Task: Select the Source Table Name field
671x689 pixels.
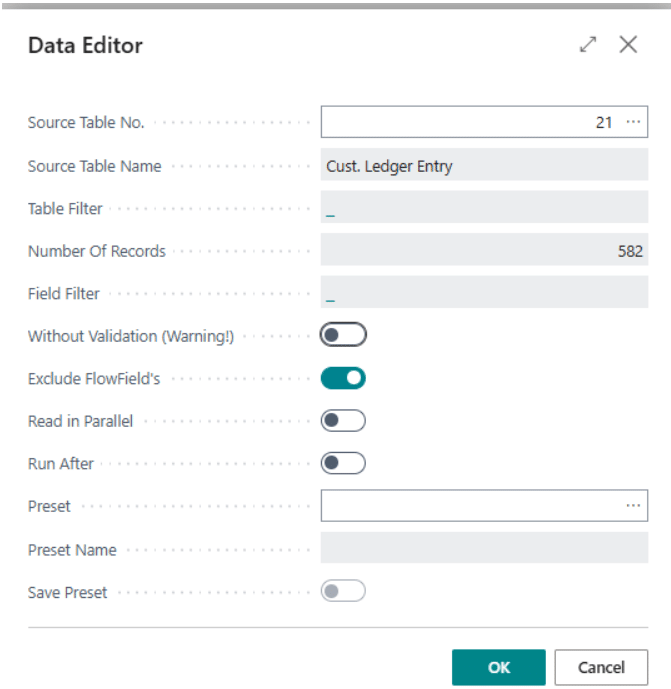Action: pyautogui.click(x=484, y=166)
